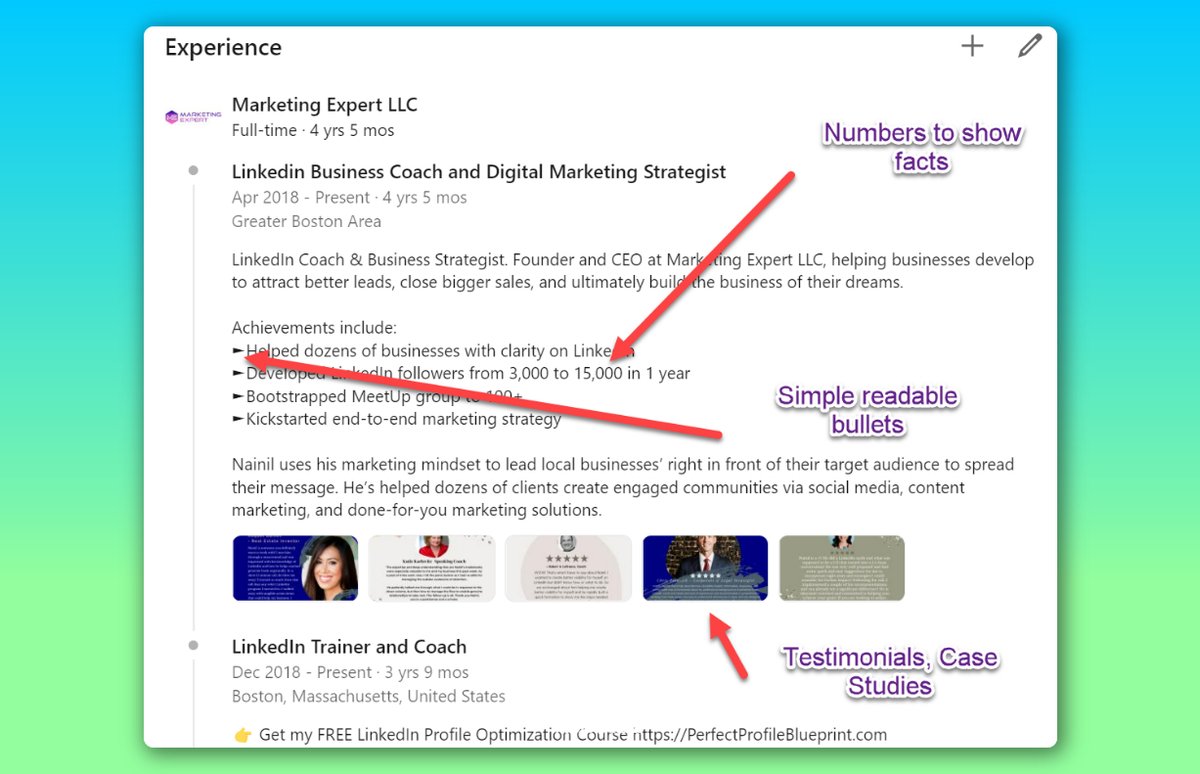
Task: Open dark blue testimonial thumbnail with suited man
Action: click(705, 568)
